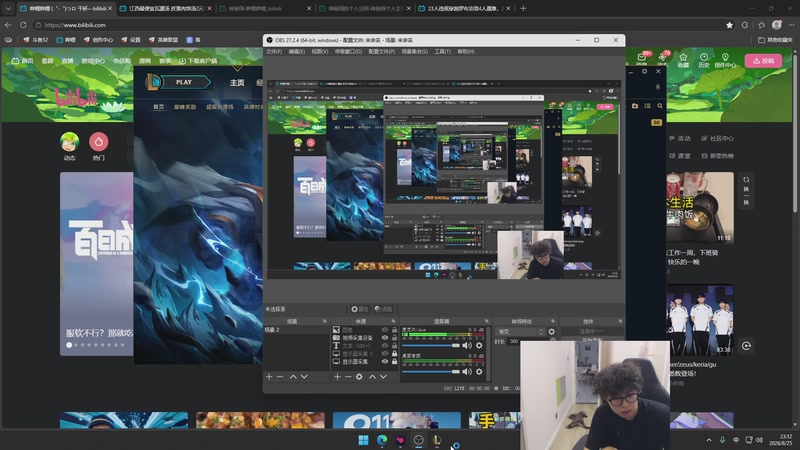Viewport: 800px width, 450px height.
Task: Open OBS File (文件) menu
Action: click(x=273, y=52)
